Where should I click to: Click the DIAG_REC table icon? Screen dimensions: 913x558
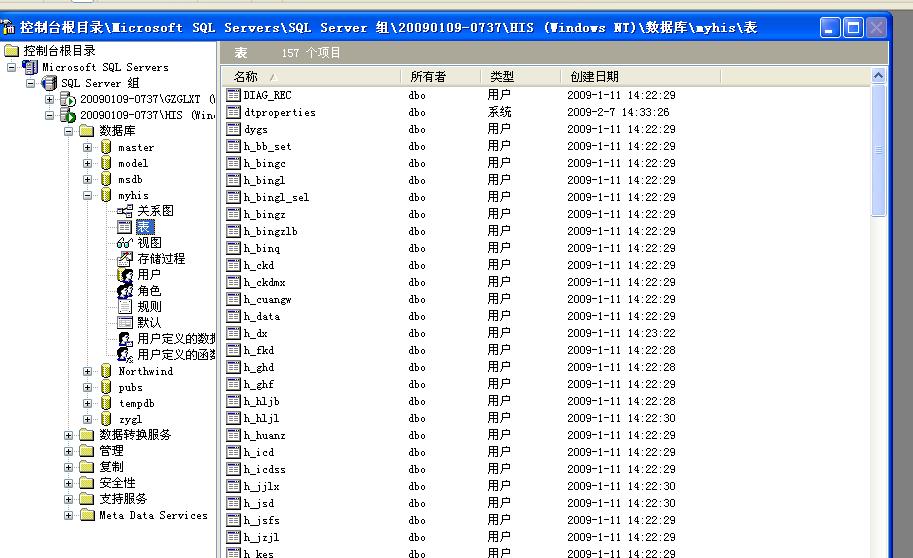click(x=233, y=95)
